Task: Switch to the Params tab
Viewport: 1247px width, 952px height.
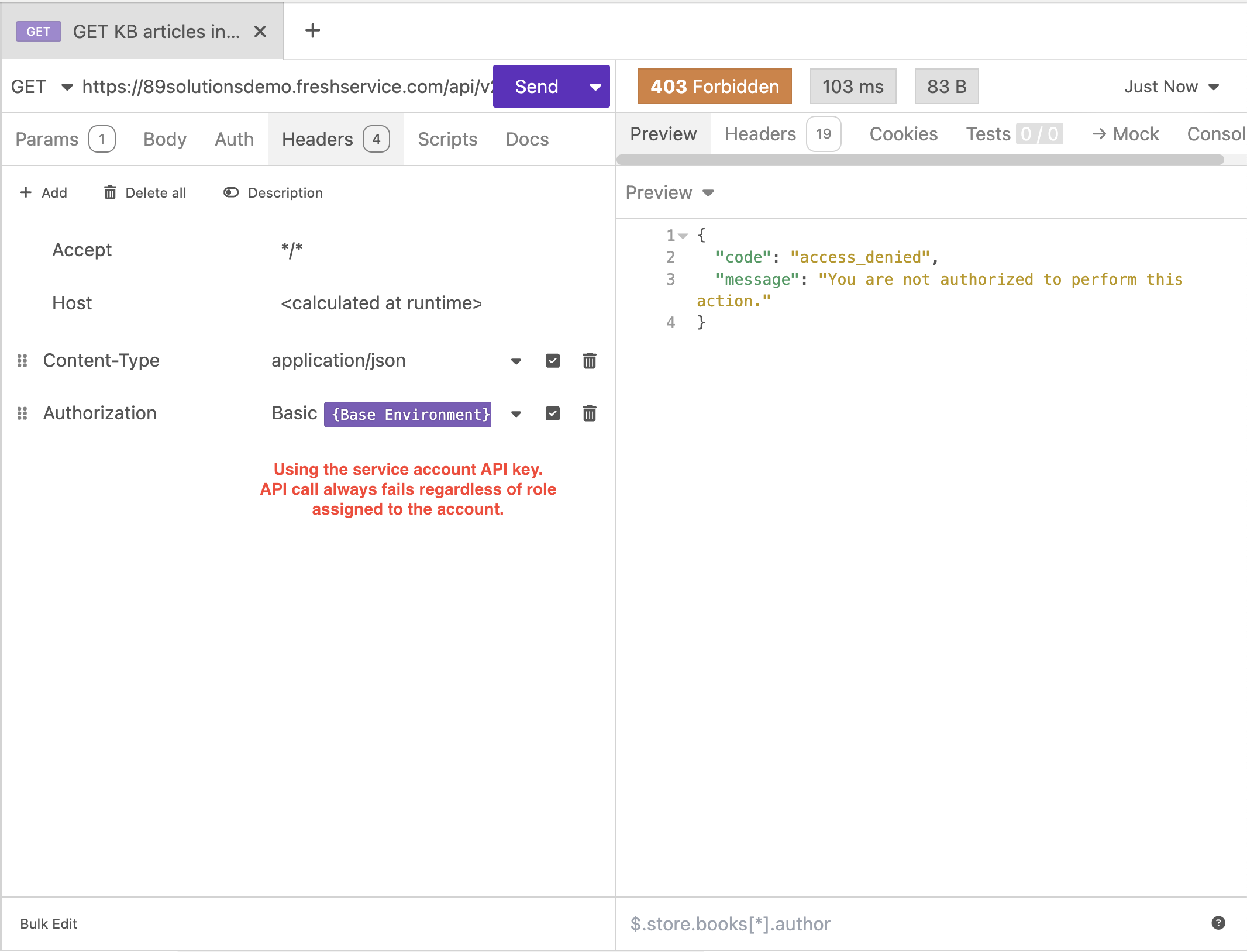Action: (x=65, y=139)
